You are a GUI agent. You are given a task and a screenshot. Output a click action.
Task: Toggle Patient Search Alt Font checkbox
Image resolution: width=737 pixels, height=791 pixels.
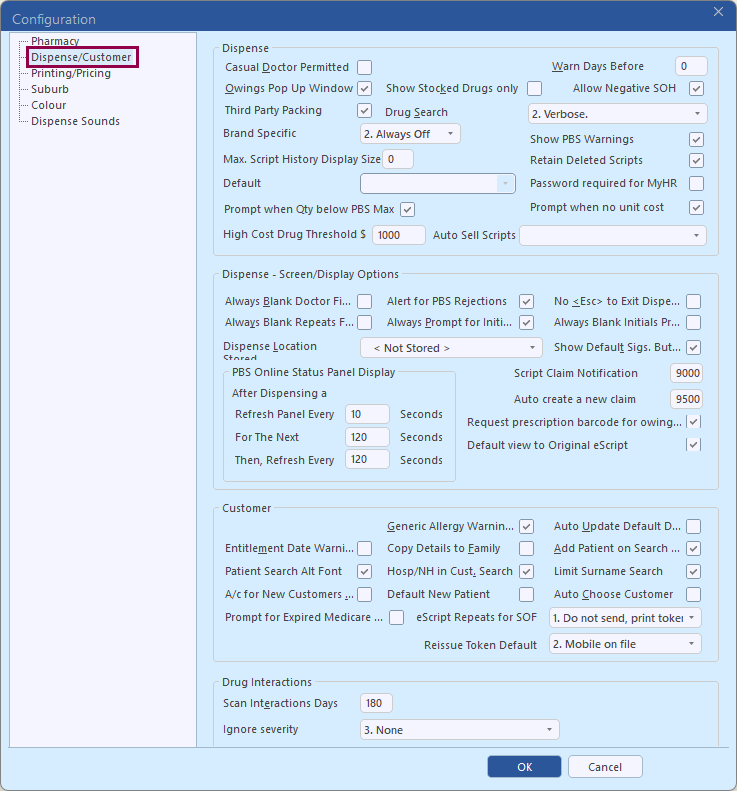pyautogui.click(x=365, y=572)
